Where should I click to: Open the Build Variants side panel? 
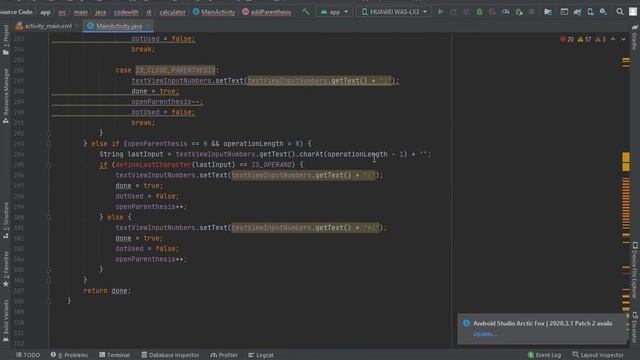pos(5,320)
